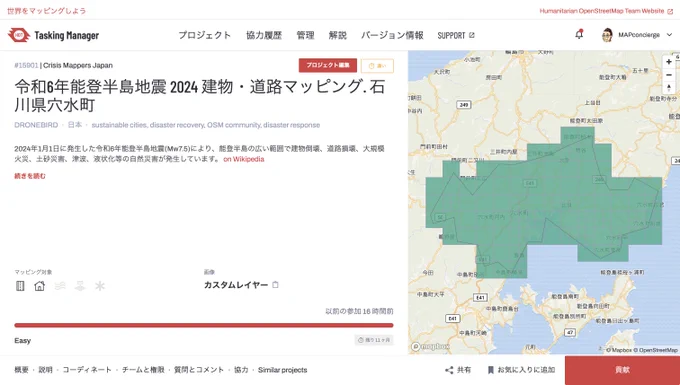Viewport: 680px width, 385px height.
Task: Click the bookmark favorites icon
Action: coord(490,370)
